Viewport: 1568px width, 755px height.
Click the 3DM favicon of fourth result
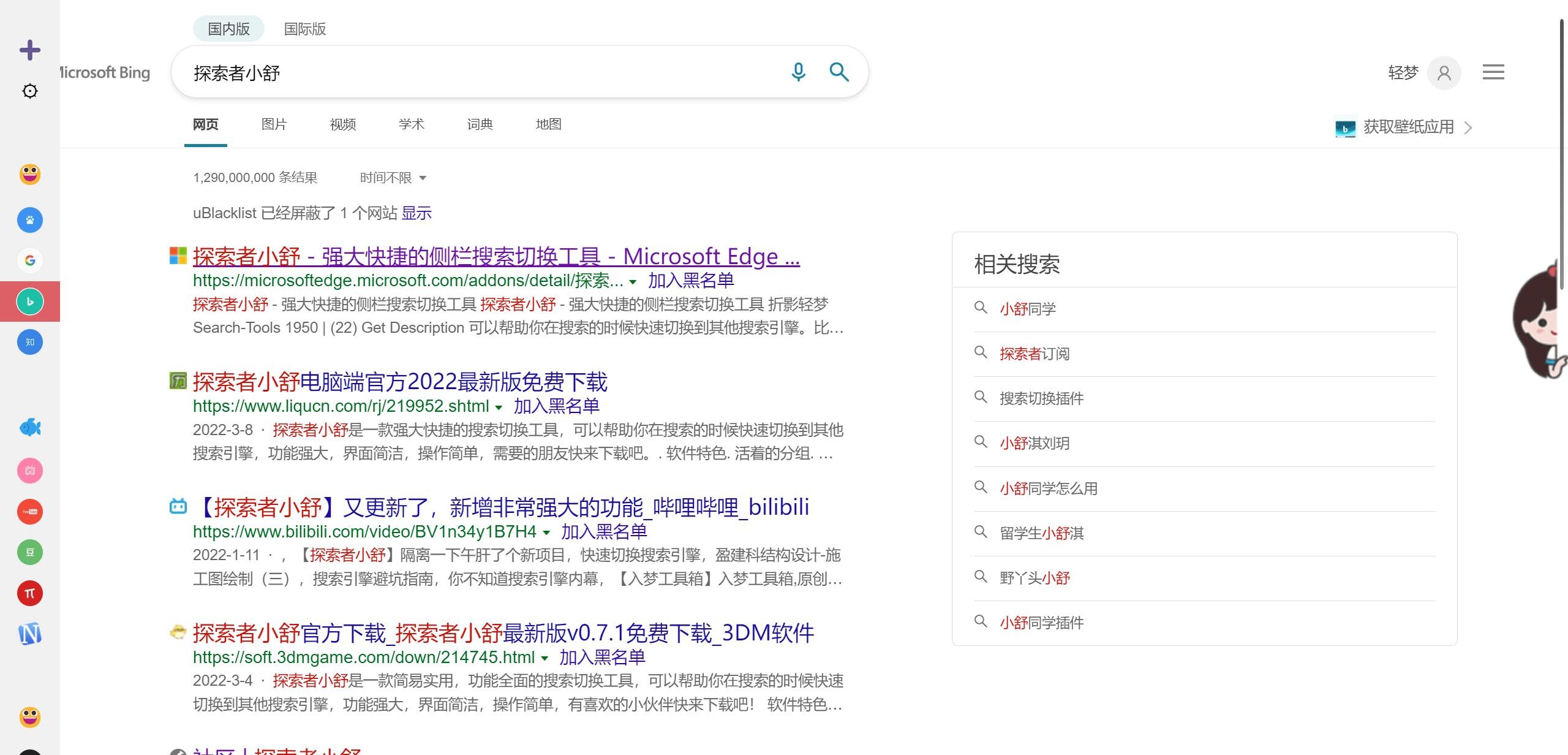(178, 632)
